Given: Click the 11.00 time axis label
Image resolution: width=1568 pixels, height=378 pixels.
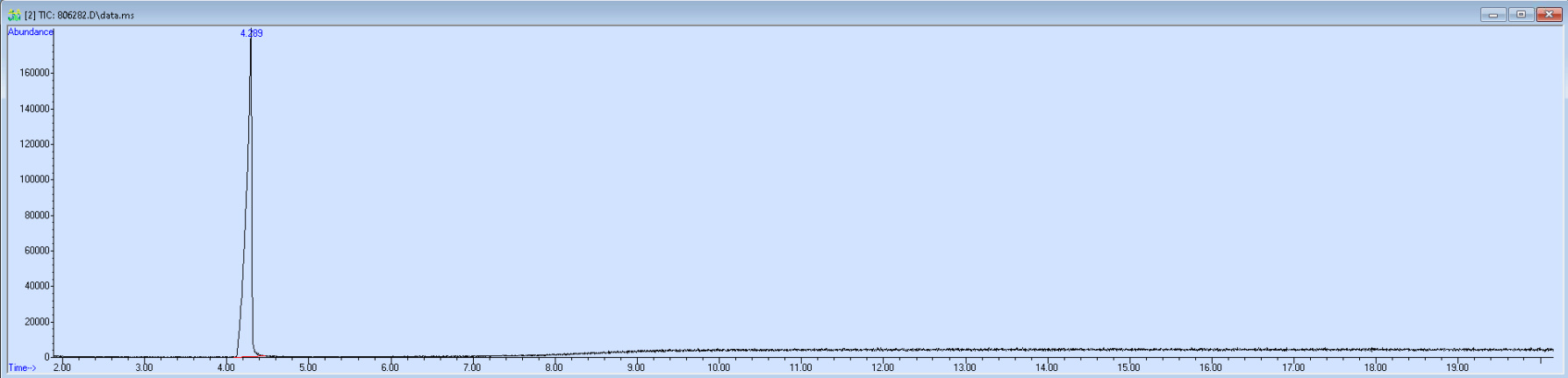Looking at the screenshot, I should [800, 367].
